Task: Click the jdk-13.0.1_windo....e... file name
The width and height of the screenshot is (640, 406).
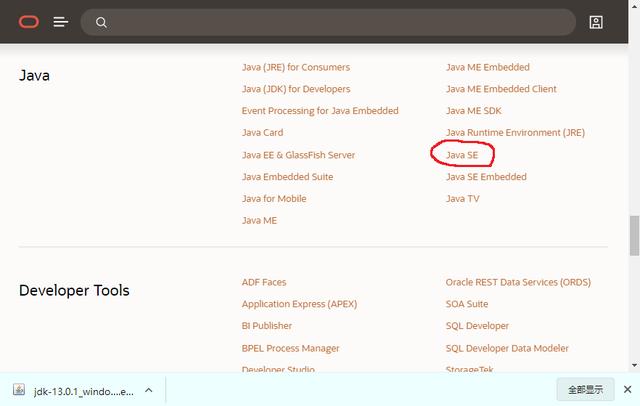Action: coord(84,392)
